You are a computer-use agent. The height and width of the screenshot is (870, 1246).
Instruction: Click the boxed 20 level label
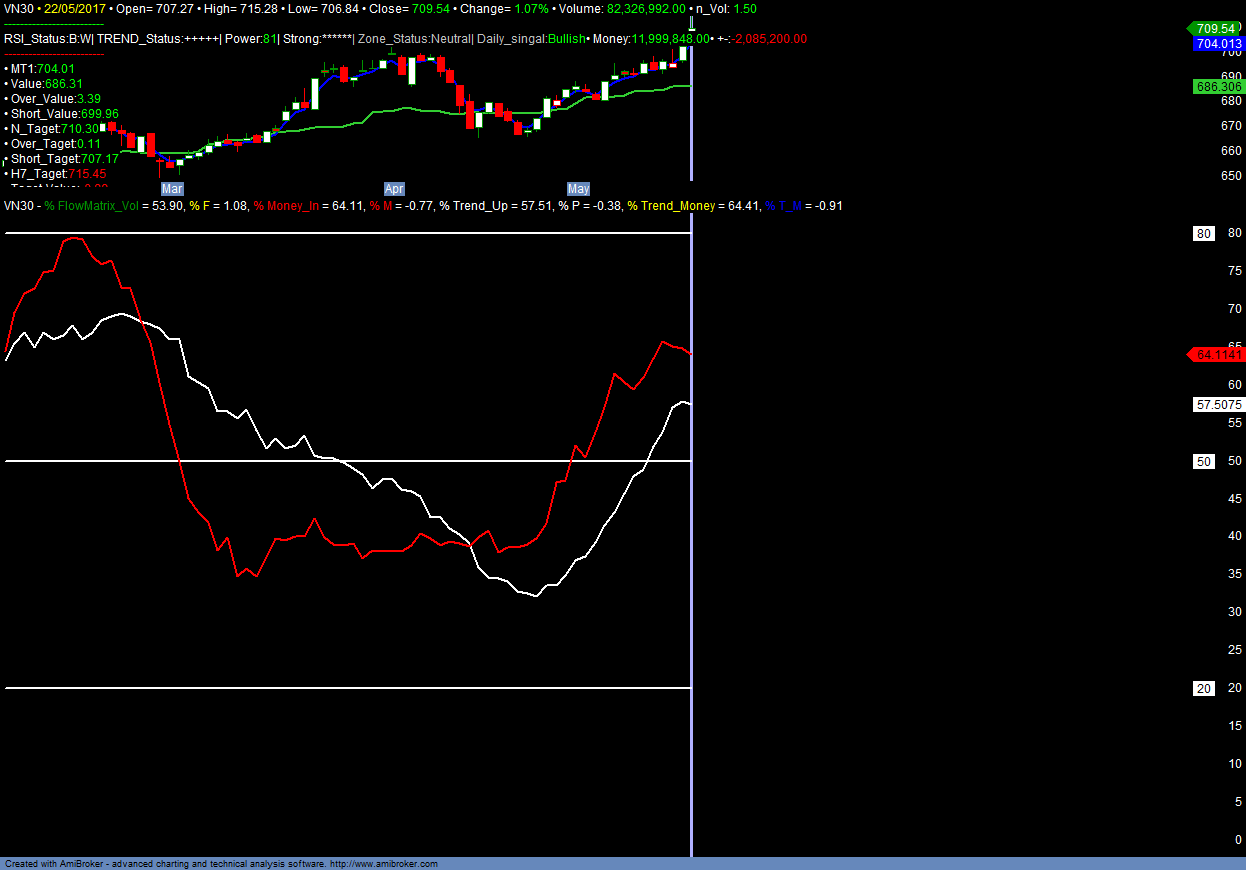[1204, 688]
